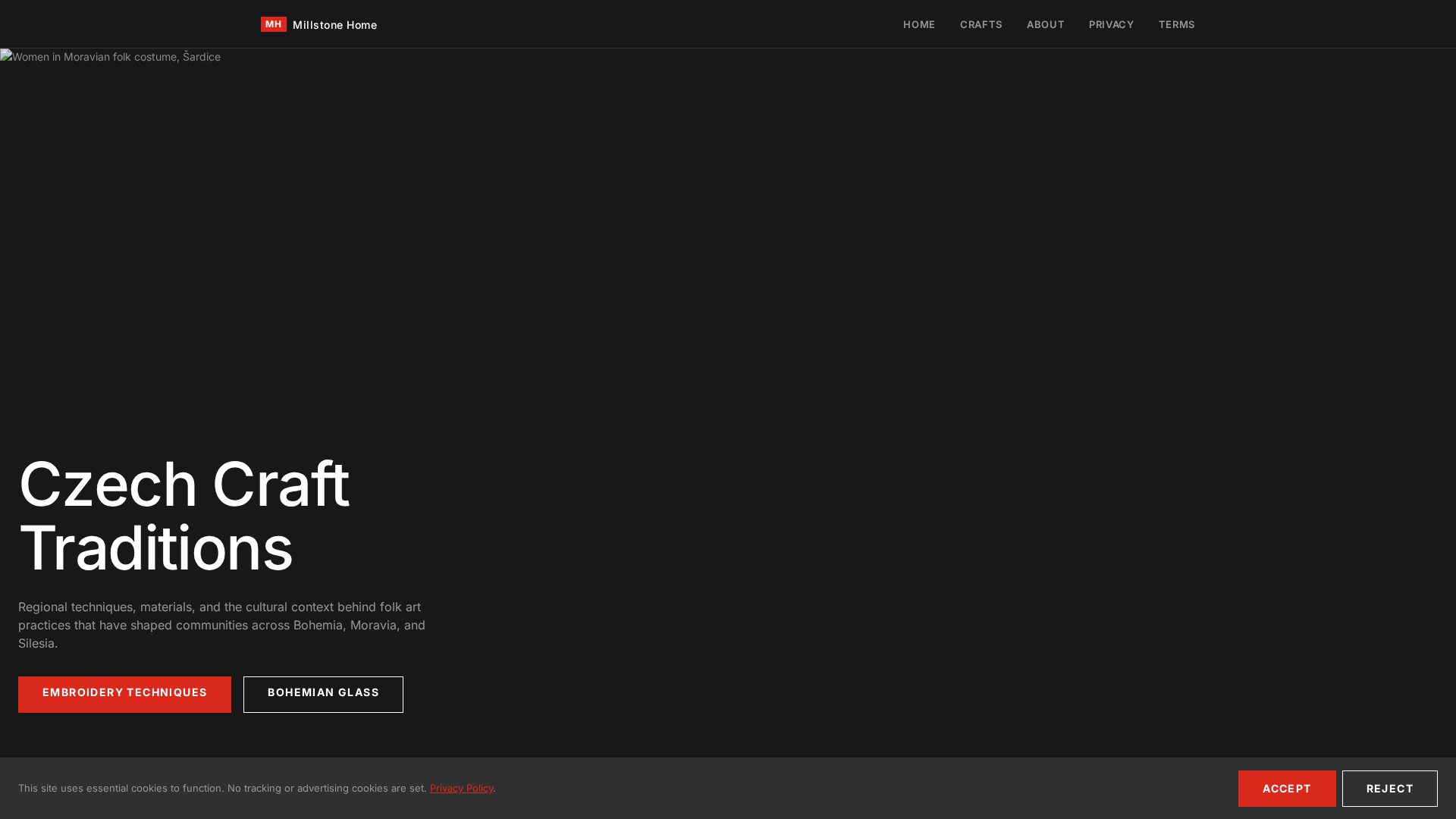This screenshot has width=1456, height=819.
Task: Open the Terms page from navigation
Action: [x=1177, y=24]
